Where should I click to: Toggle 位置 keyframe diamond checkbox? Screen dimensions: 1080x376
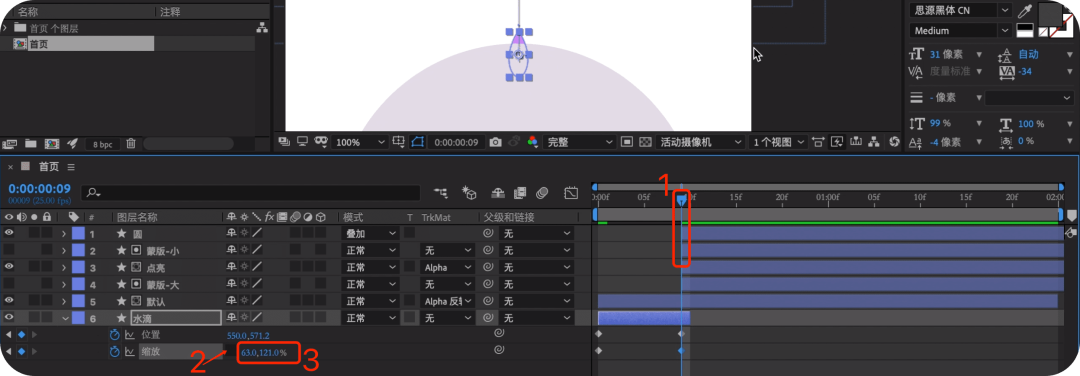click(21, 335)
